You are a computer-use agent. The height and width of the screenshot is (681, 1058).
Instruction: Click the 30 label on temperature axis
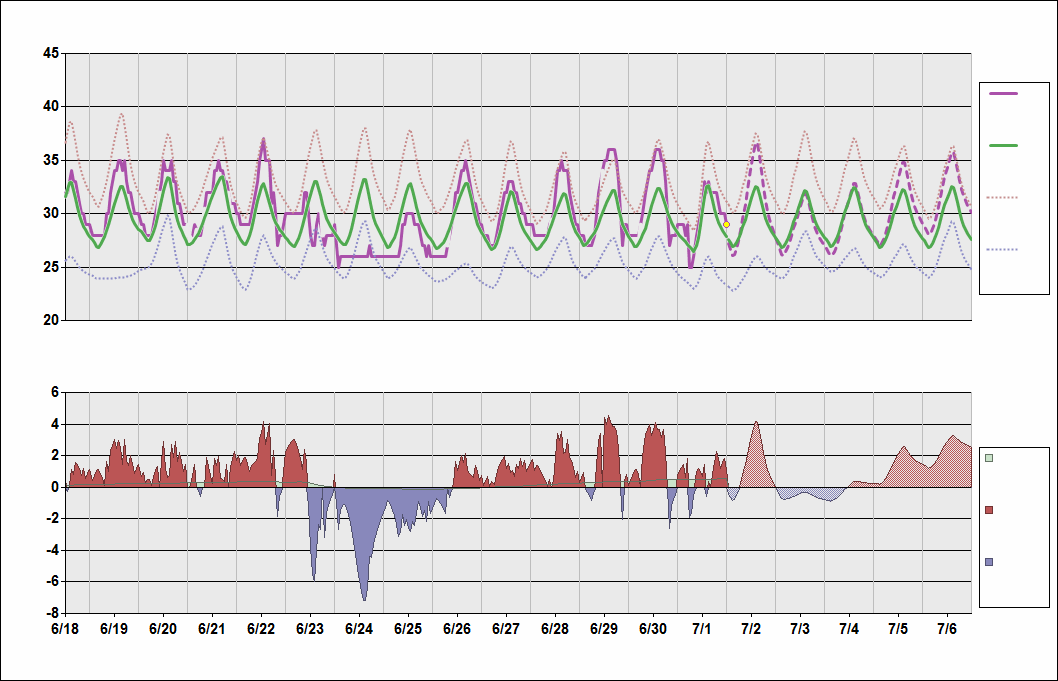click(51, 213)
